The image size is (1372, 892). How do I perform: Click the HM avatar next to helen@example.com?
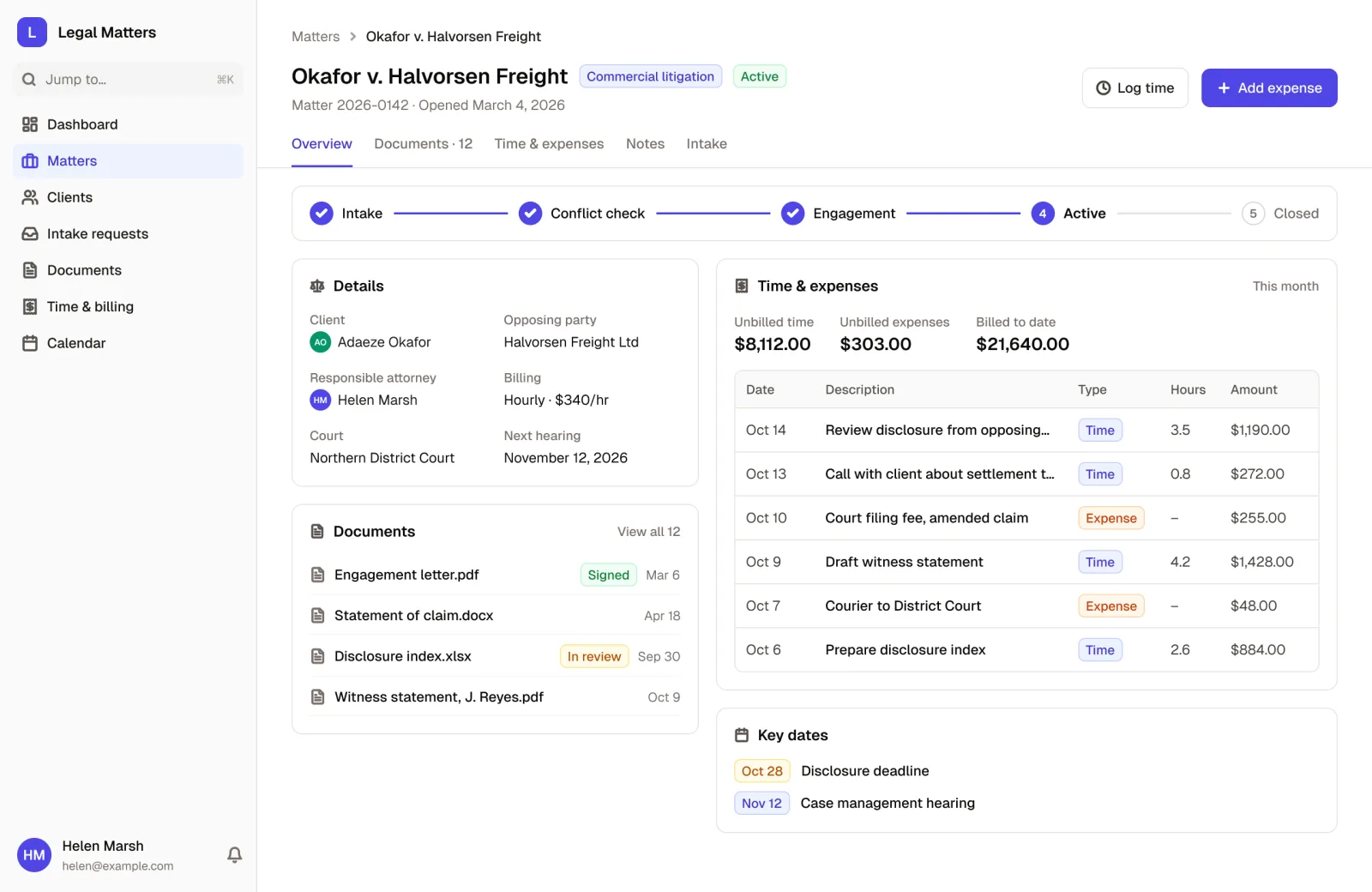(34, 855)
